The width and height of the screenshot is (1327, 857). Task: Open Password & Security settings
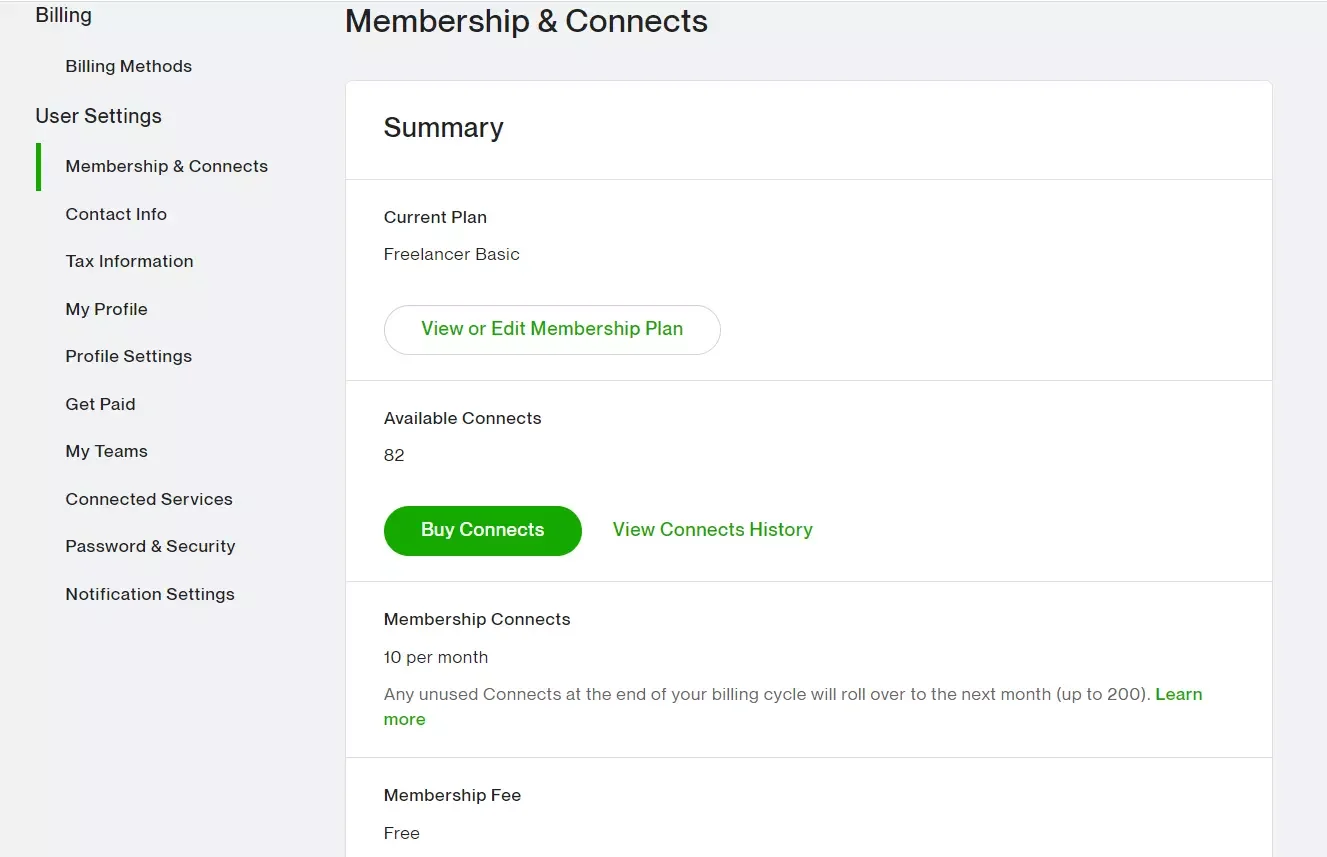pyautogui.click(x=150, y=546)
